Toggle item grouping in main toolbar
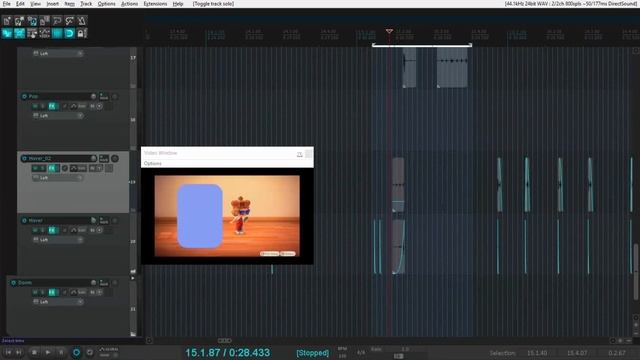 pos(19,33)
